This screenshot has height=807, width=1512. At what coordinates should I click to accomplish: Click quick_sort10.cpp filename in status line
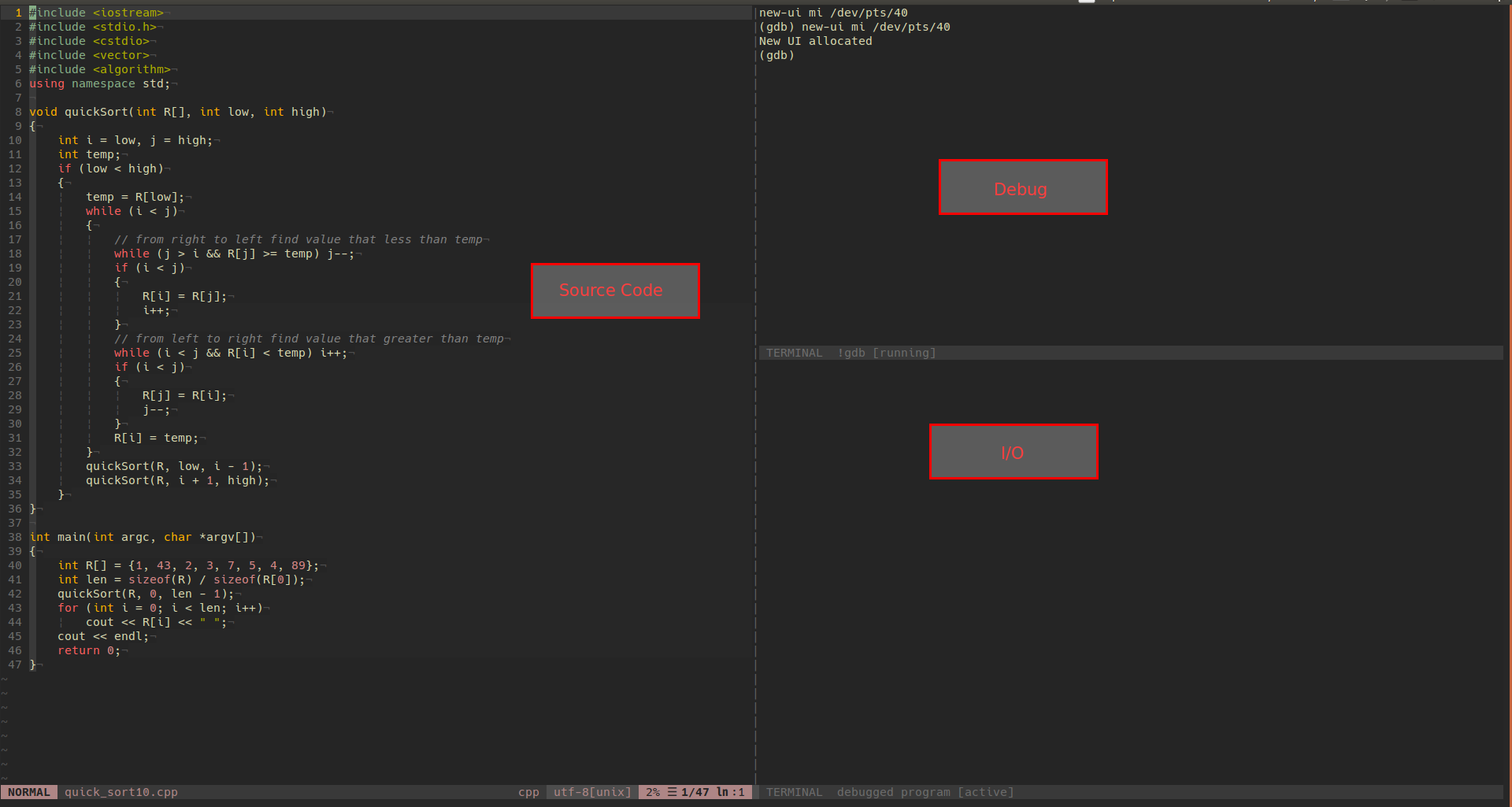(120, 792)
